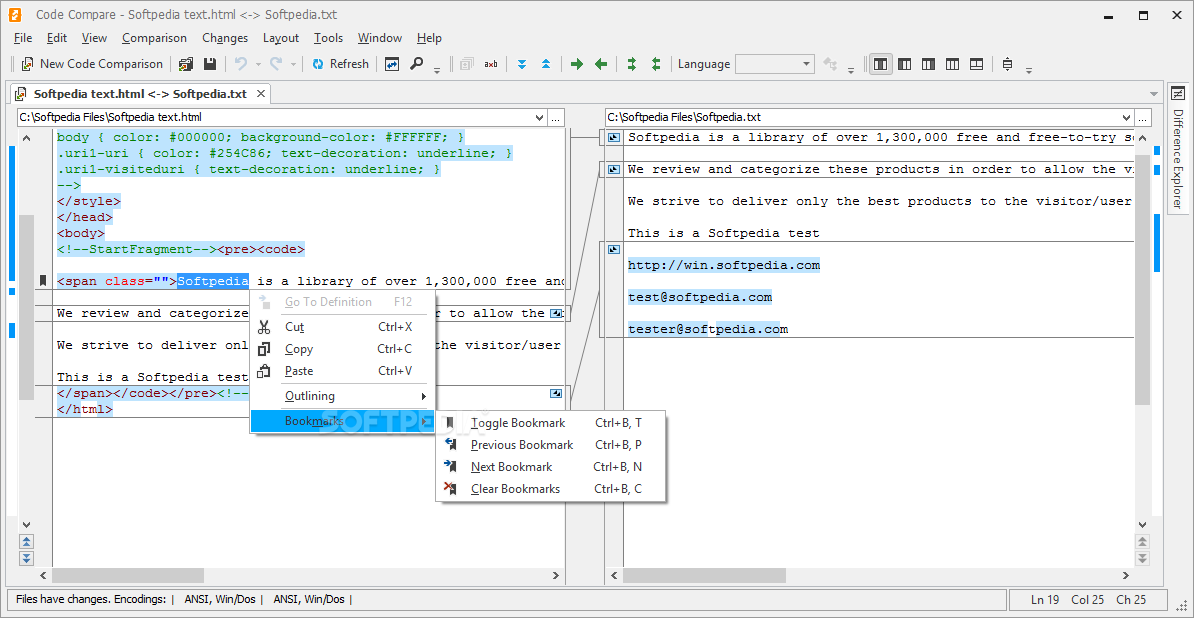This screenshot has width=1194, height=618.
Task: Close the Softpedia text.html comparison tab
Action: pos(260,94)
